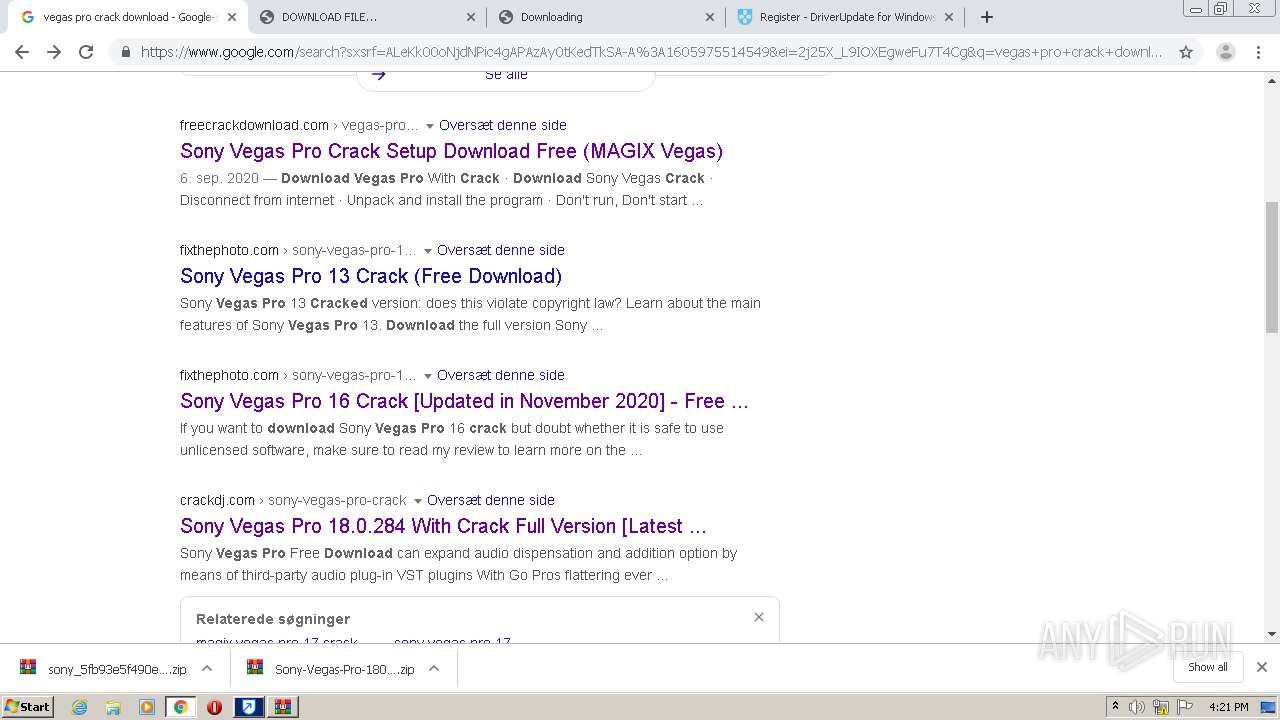Show all downloads
1280x720 pixels.
1208,667
